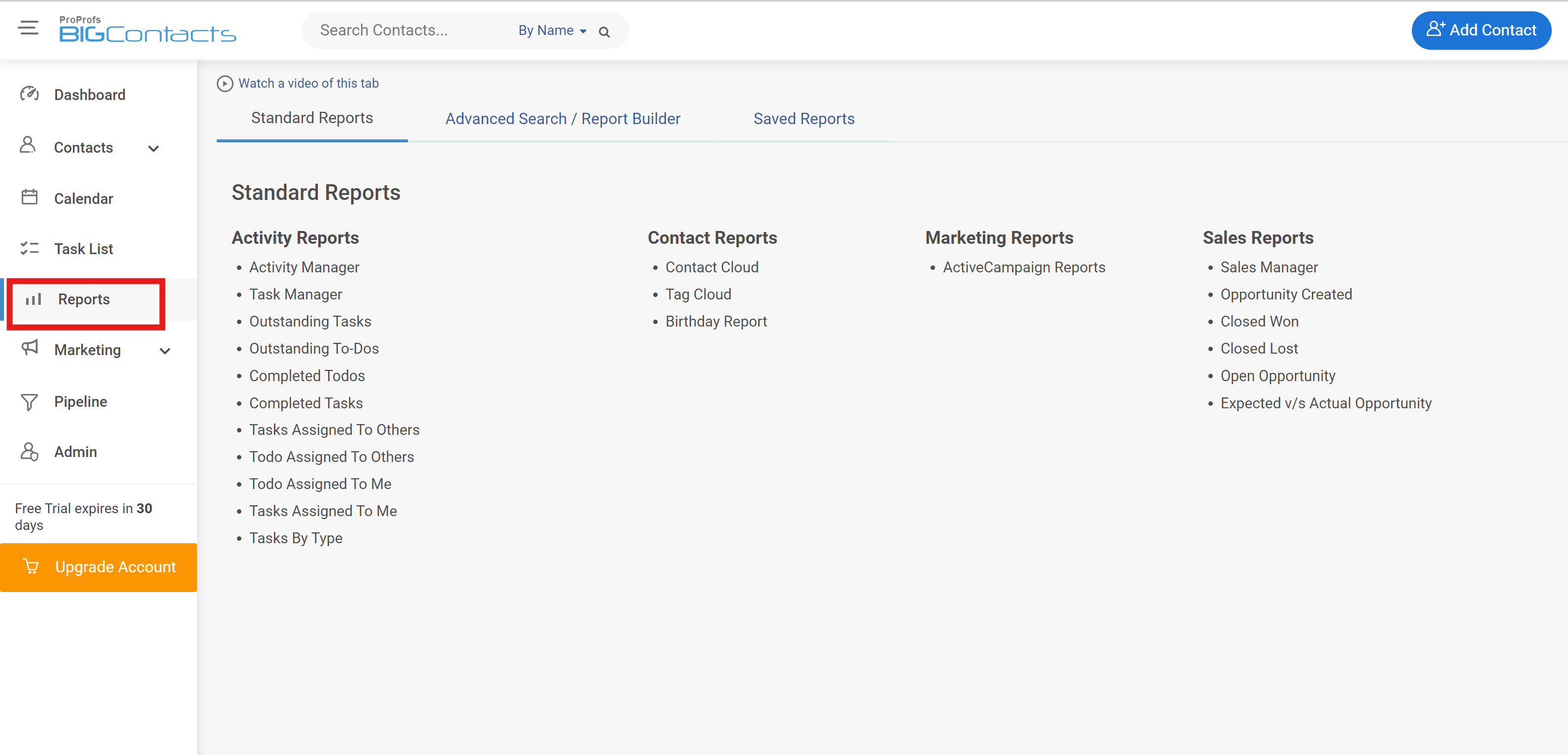This screenshot has width=1568, height=755.
Task: Click the Admin user icon
Action: click(29, 452)
